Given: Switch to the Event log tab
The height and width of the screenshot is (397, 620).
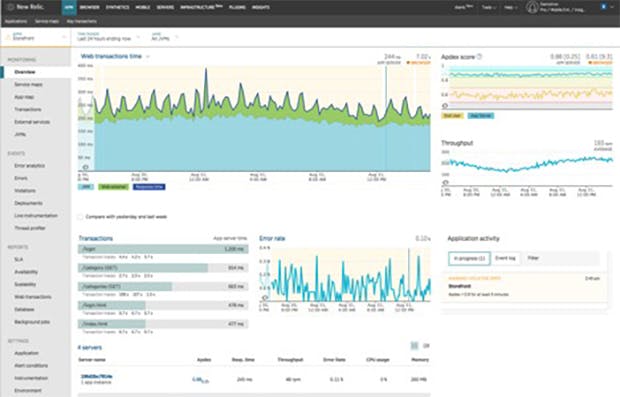Looking at the screenshot, I should [x=505, y=259].
